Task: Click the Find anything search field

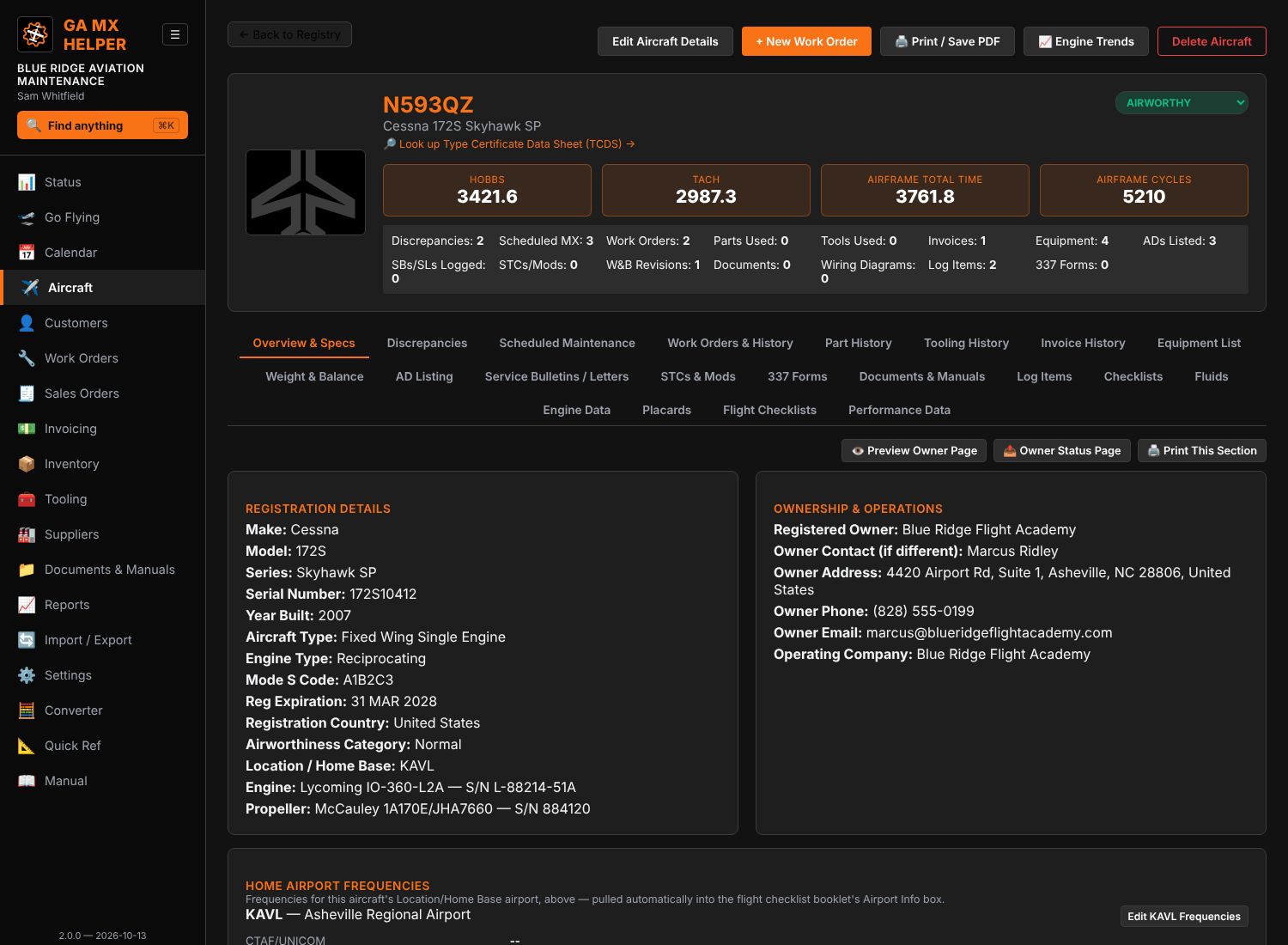Action: [x=102, y=125]
